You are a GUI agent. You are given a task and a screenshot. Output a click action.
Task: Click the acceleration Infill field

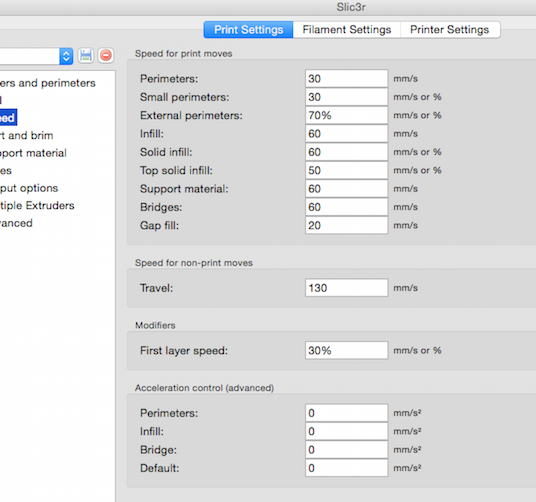click(x=347, y=431)
